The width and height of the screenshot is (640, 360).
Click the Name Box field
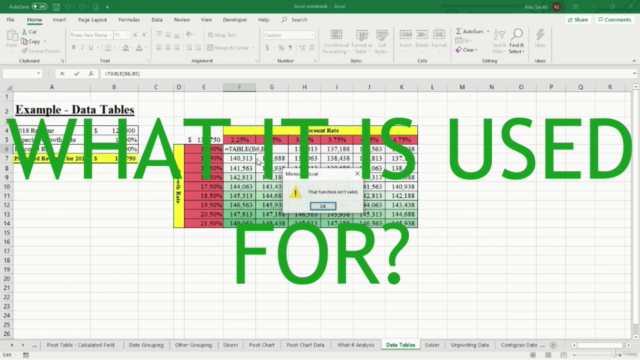[x=22, y=73]
